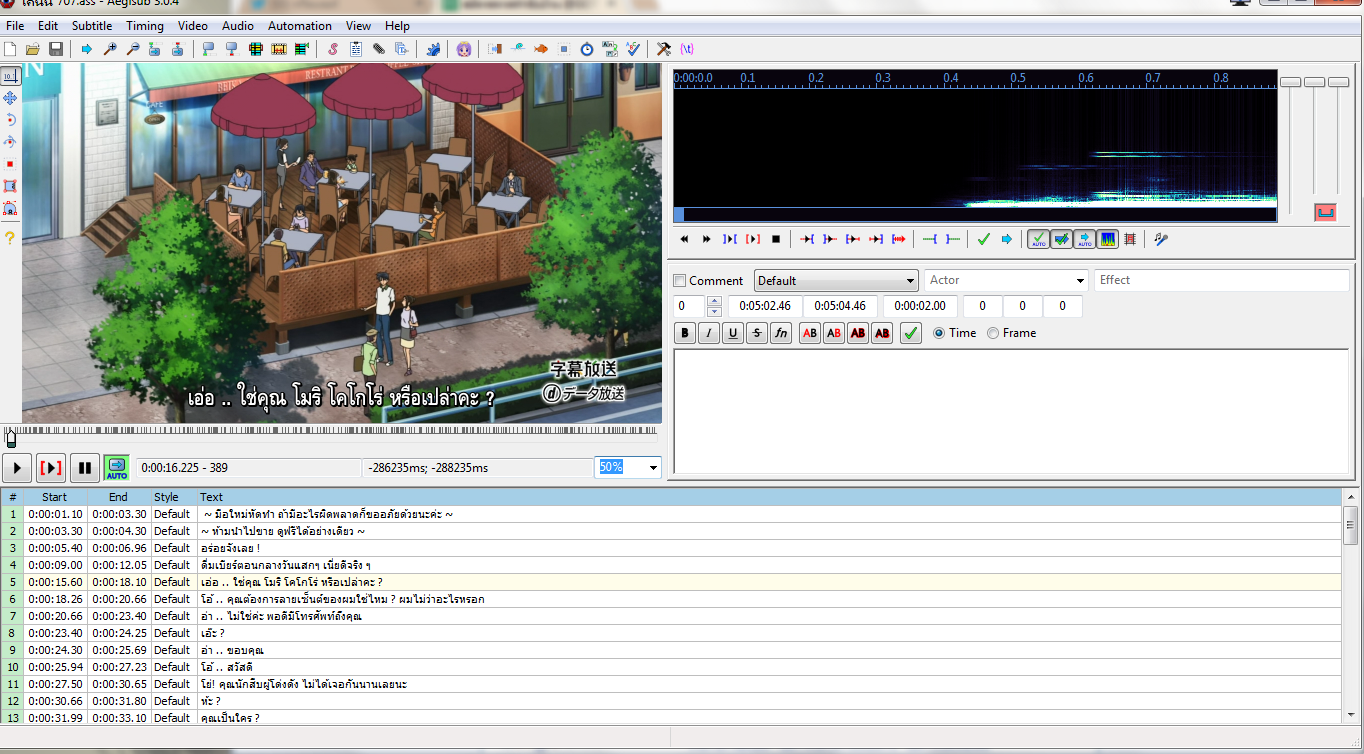Open the Actor combo box

click(1080, 281)
